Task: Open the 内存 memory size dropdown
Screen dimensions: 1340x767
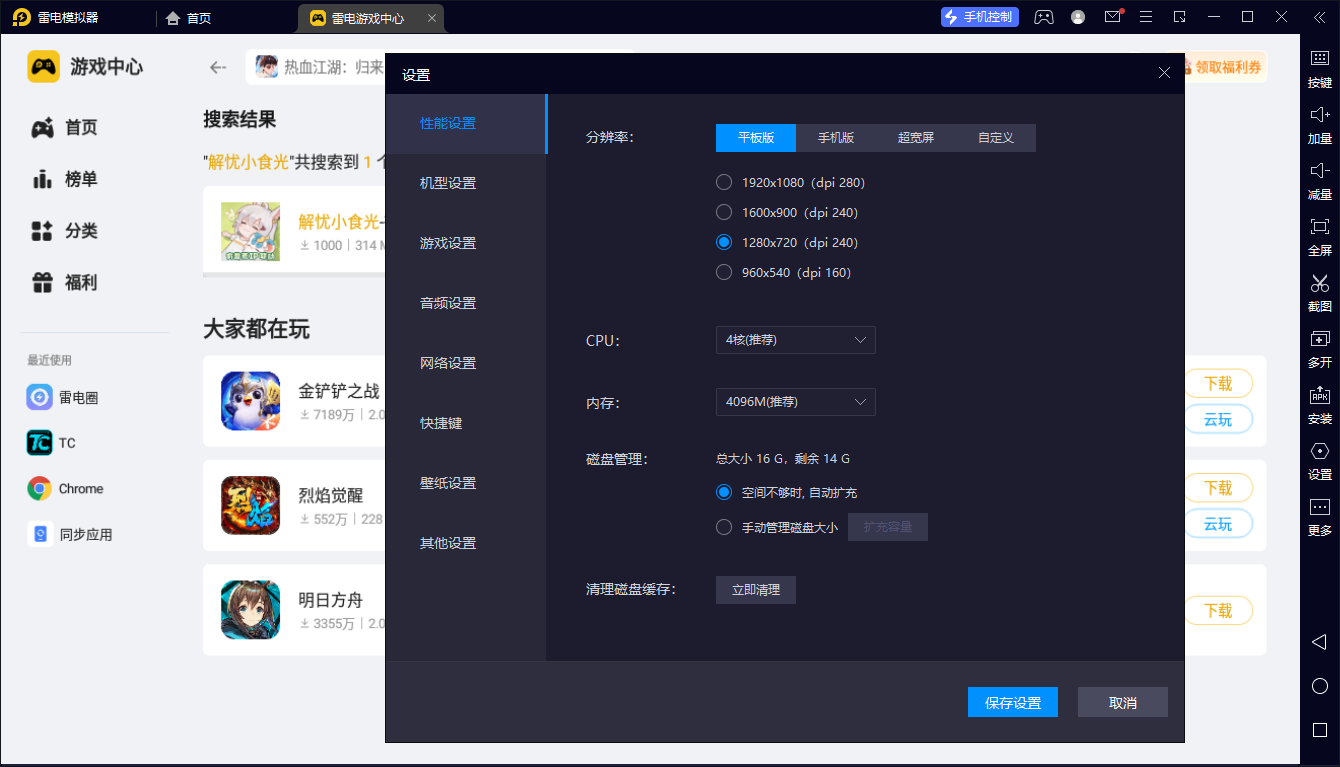Action: [x=795, y=402]
